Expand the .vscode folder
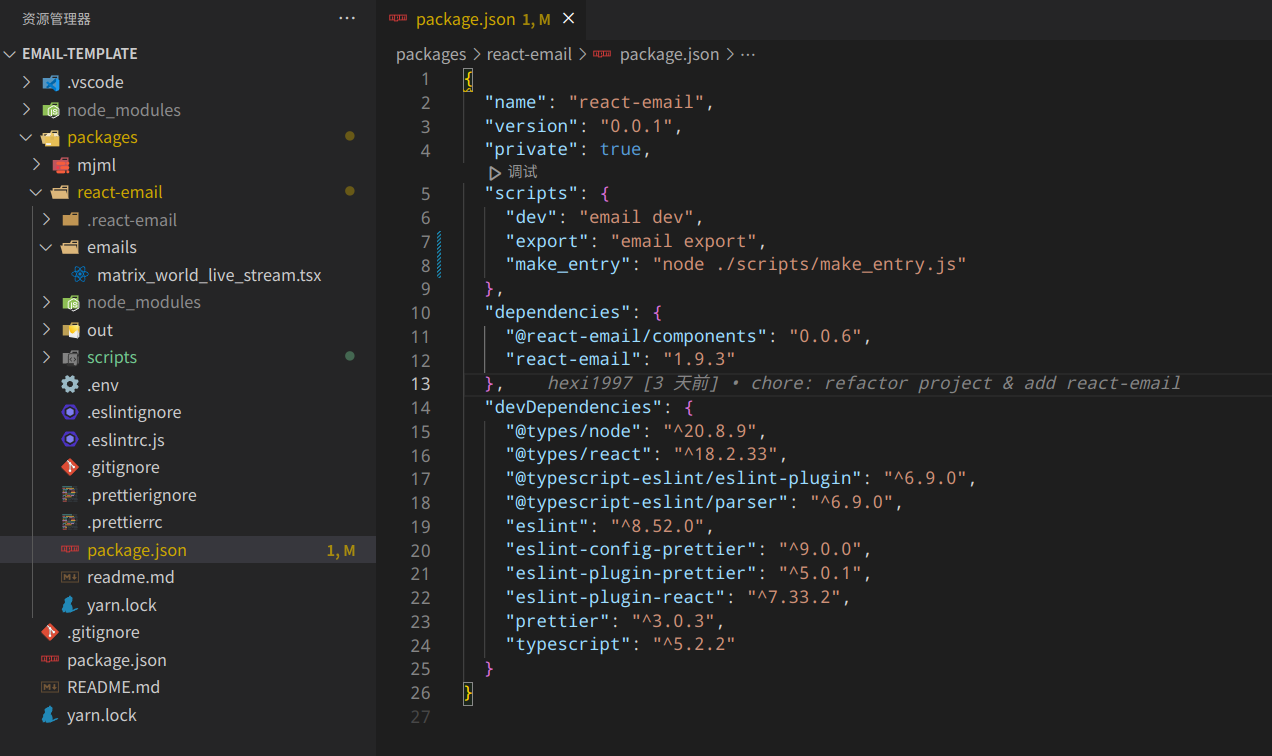Screen dimensions: 1272x756 coord(26,82)
